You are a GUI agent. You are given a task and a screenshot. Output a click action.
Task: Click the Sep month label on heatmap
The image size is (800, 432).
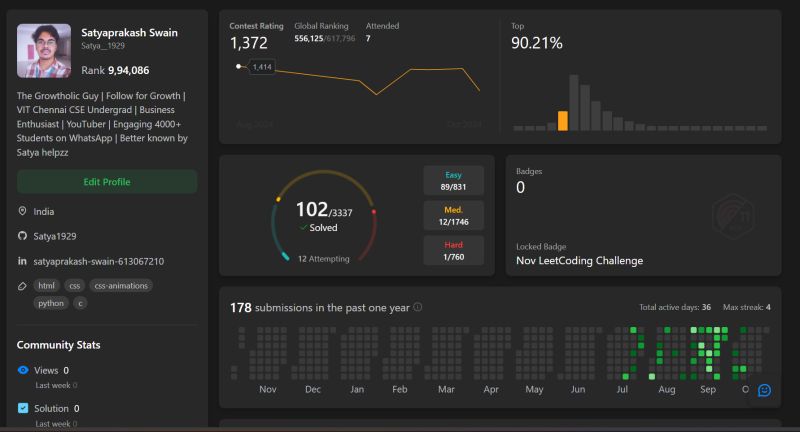(708, 389)
